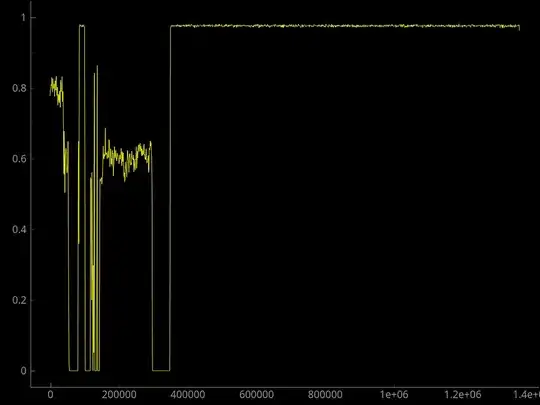Click the y-axis label 0.6
Viewport: 540px width, 405px height.
pyautogui.click(x=19, y=159)
